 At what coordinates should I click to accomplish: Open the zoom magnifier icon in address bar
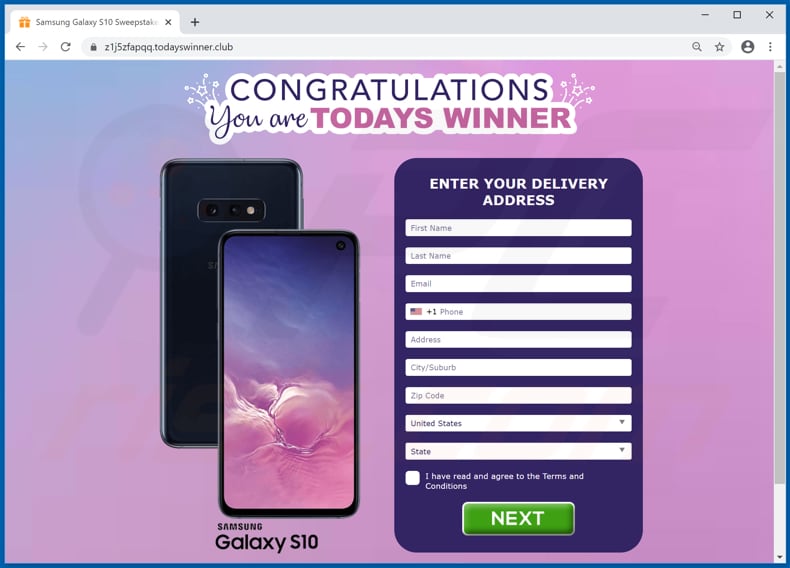click(x=697, y=47)
